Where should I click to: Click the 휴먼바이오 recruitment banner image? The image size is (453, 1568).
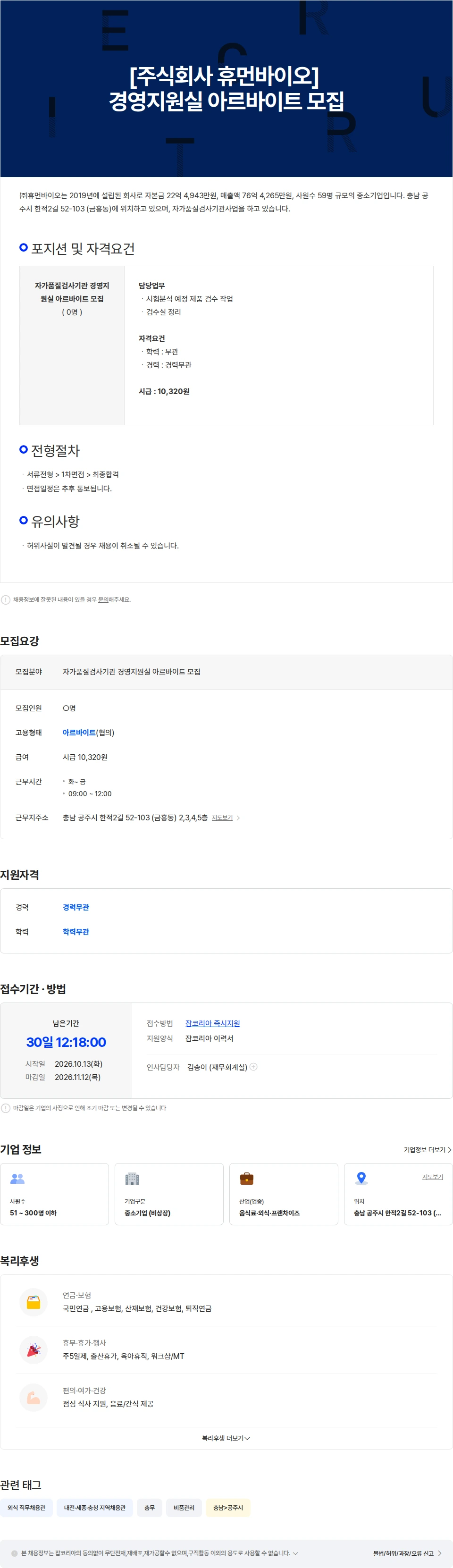226,89
